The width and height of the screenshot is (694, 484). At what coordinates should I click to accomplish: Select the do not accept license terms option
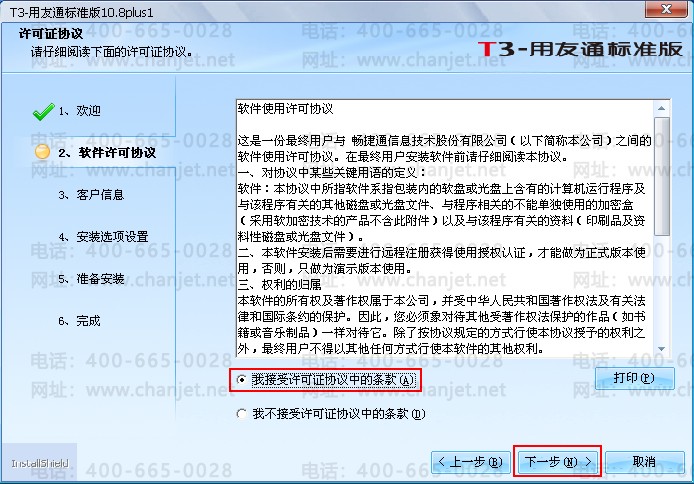(x=242, y=414)
